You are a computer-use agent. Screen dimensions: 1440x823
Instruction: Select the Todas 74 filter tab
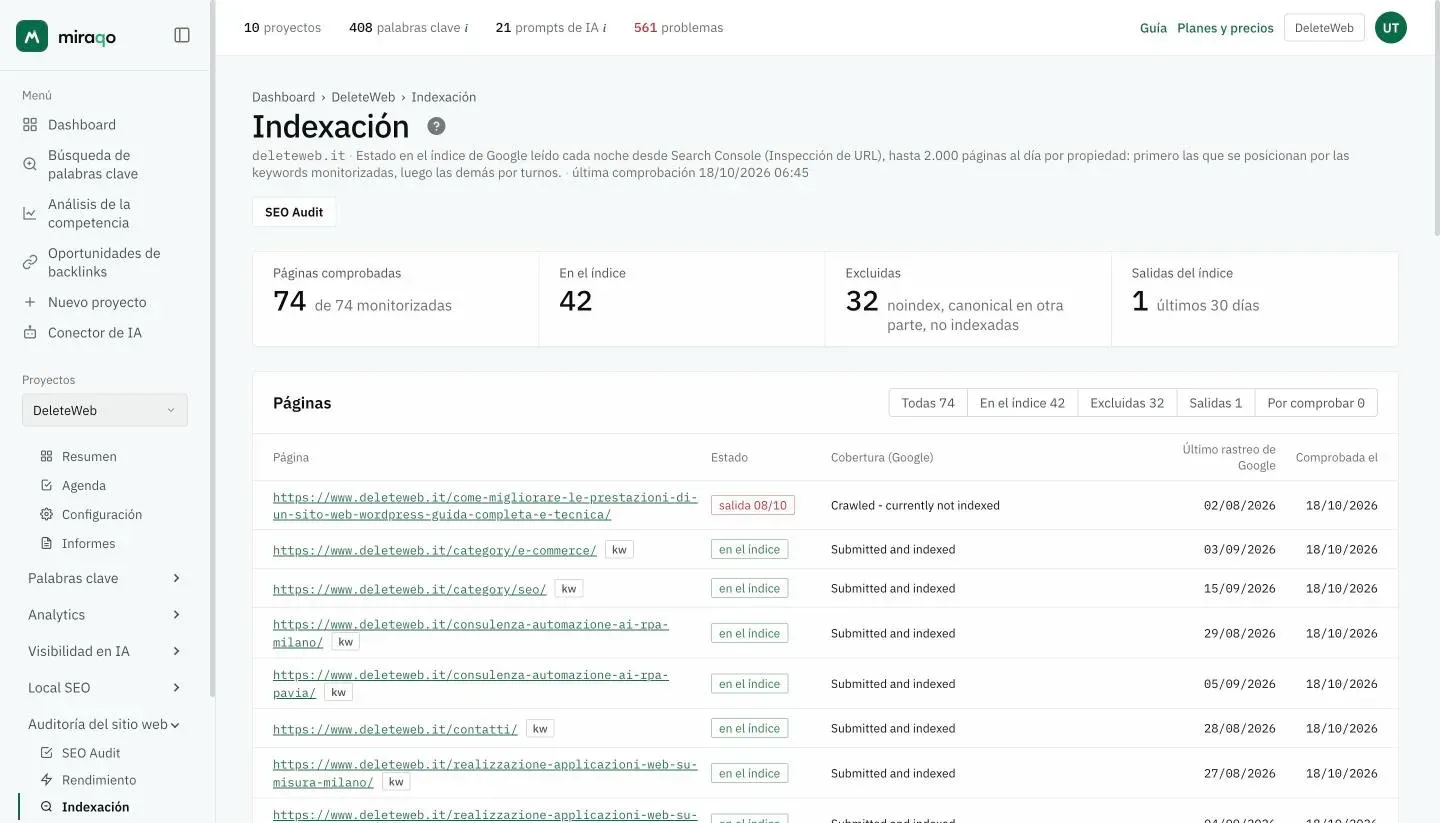pyautogui.click(x=928, y=403)
